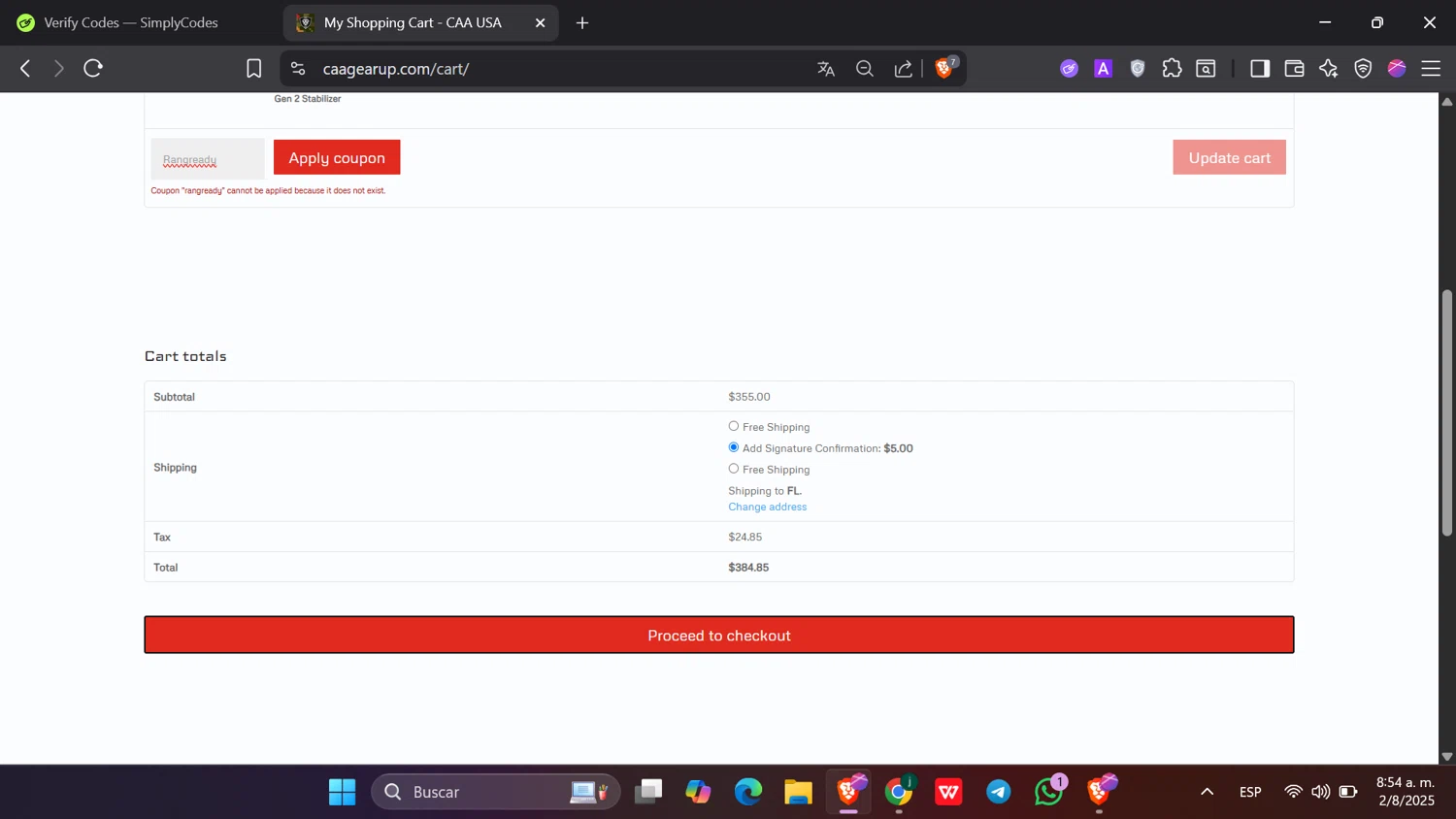Open Task View in taskbar

point(648,792)
